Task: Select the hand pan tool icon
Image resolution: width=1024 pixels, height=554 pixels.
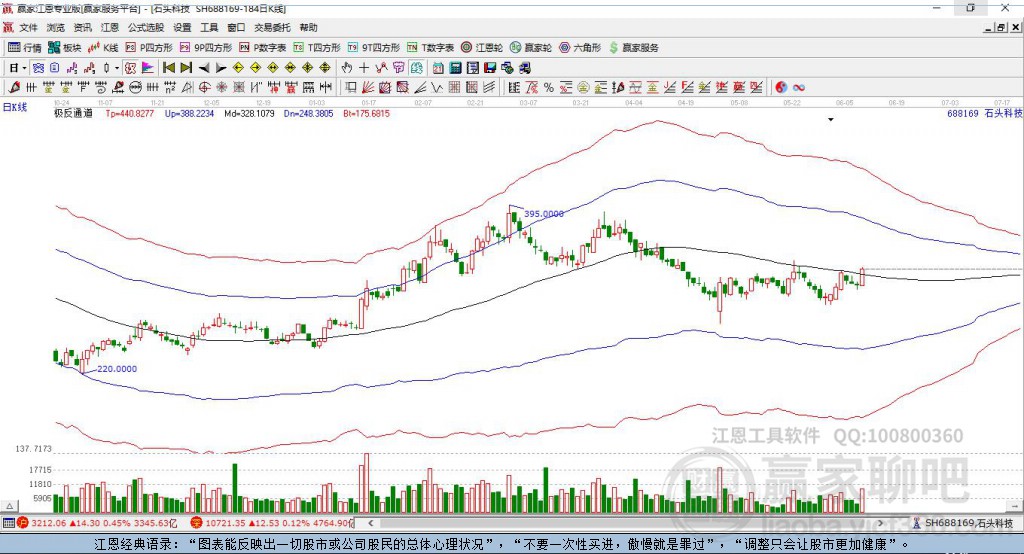Action: [x=347, y=67]
